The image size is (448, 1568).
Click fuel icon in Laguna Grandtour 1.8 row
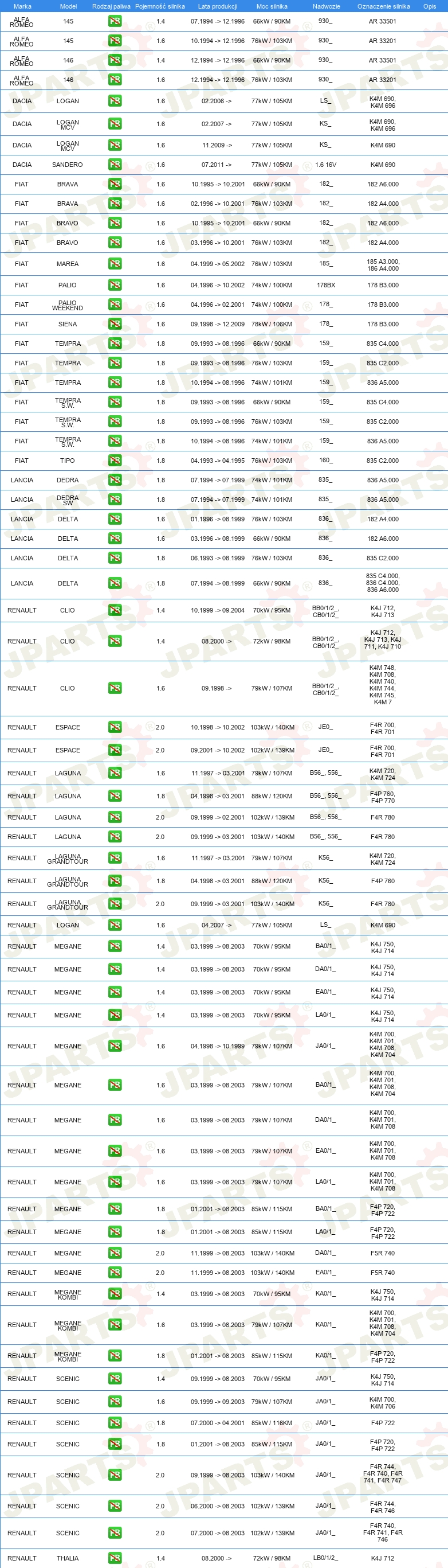[115, 881]
